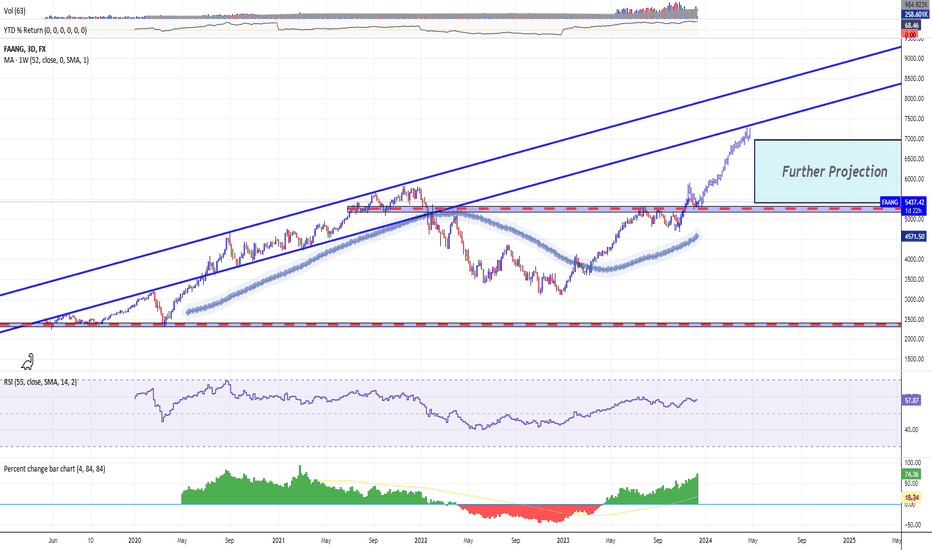Select the Further Projection text box
Viewport: 932px width, 550px height.
coord(820,171)
